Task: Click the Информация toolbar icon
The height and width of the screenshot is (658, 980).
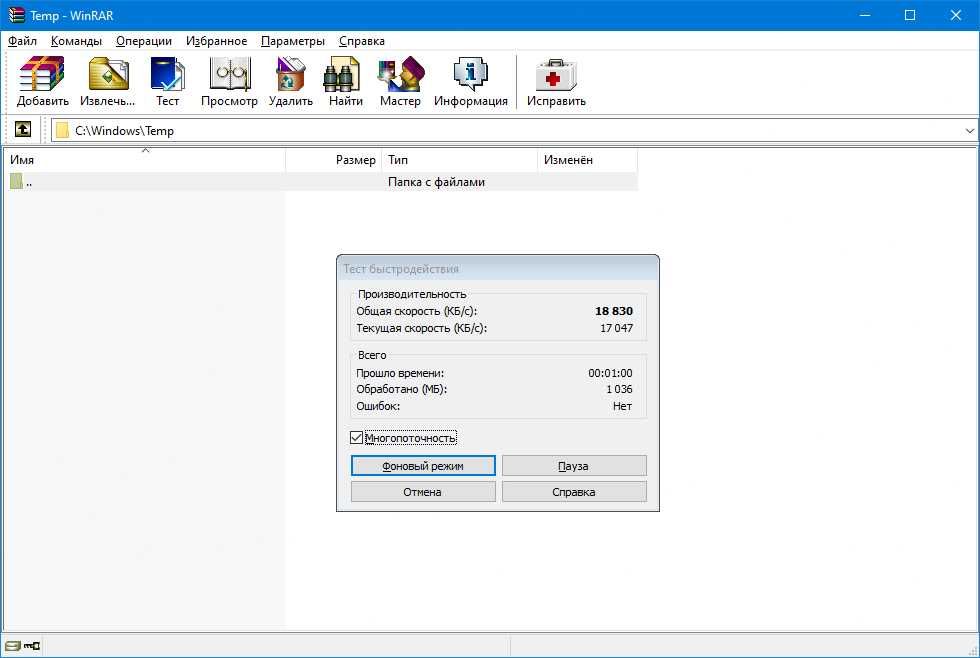Action: point(471,82)
